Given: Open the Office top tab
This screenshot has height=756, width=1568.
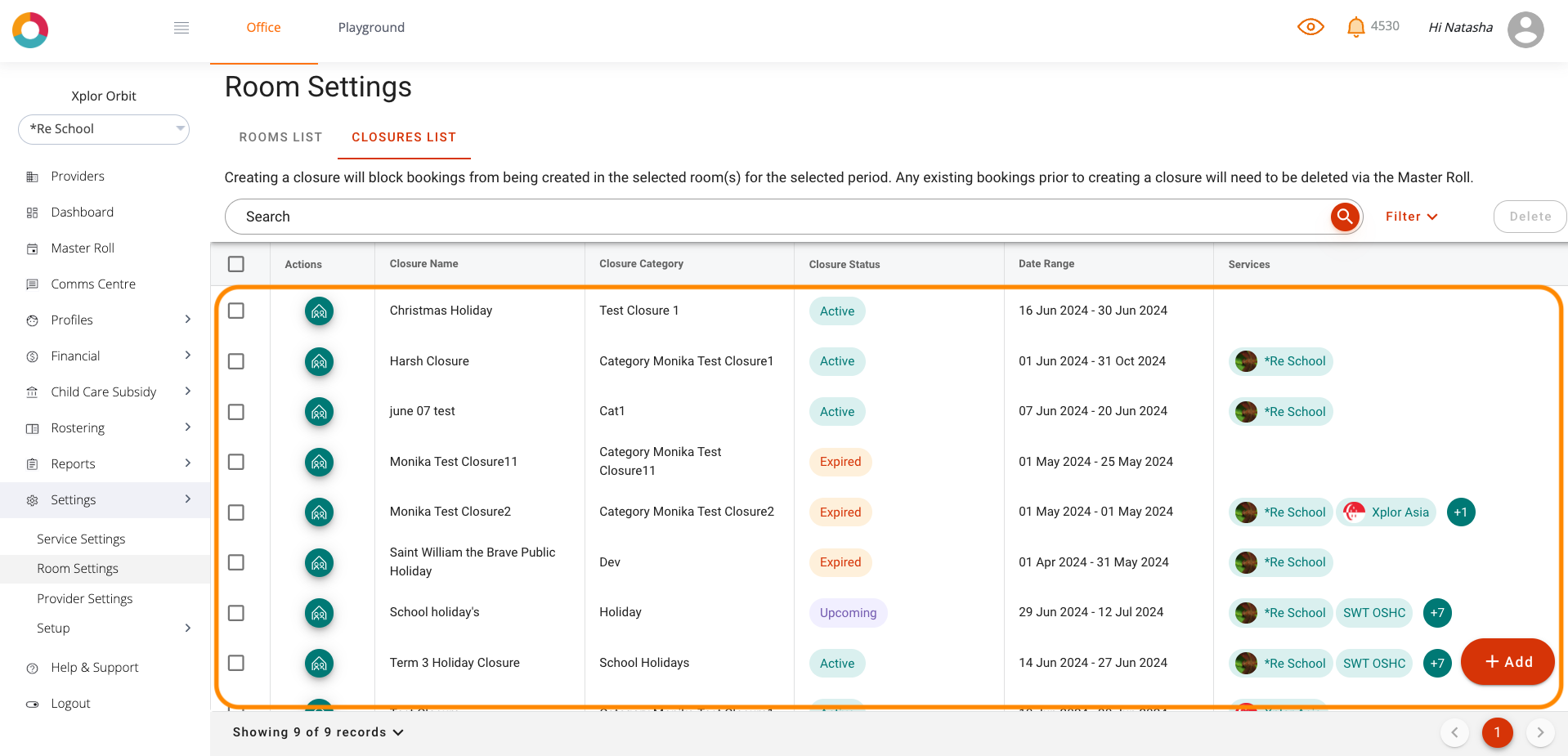Looking at the screenshot, I should [x=263, y=28].
